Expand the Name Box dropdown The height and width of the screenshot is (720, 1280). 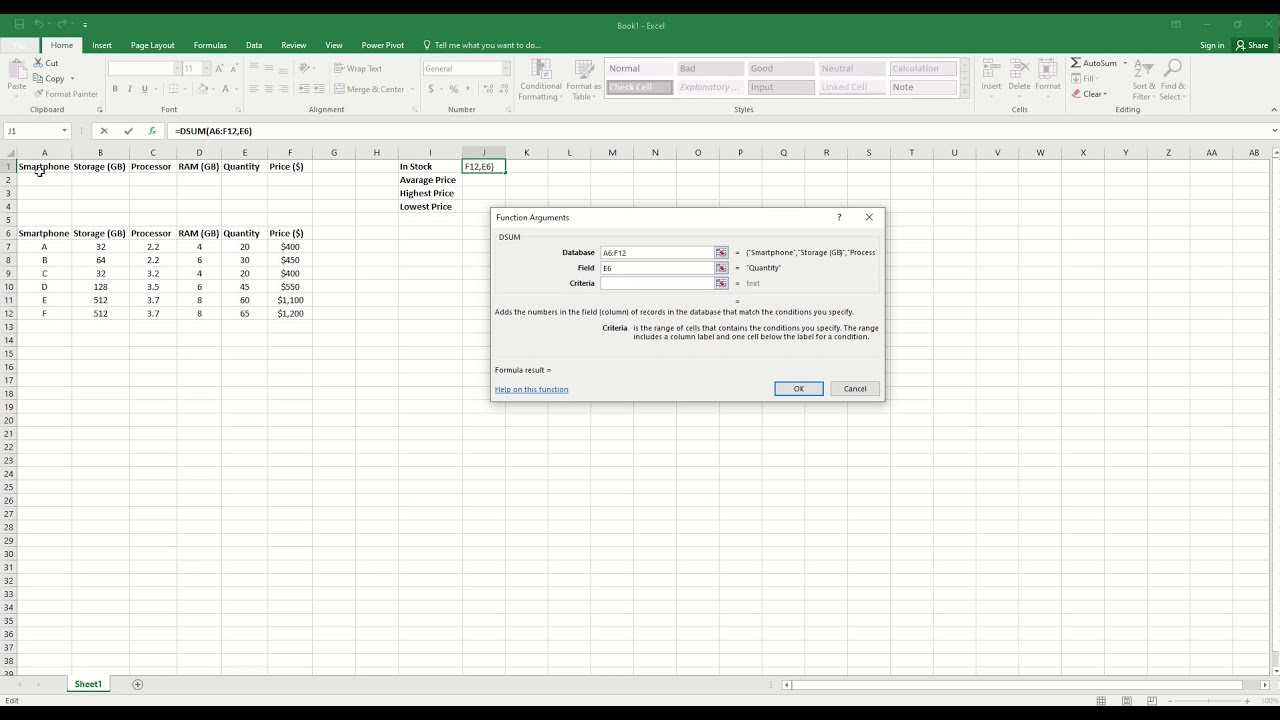pyautogui.click(x=64, y=131)
